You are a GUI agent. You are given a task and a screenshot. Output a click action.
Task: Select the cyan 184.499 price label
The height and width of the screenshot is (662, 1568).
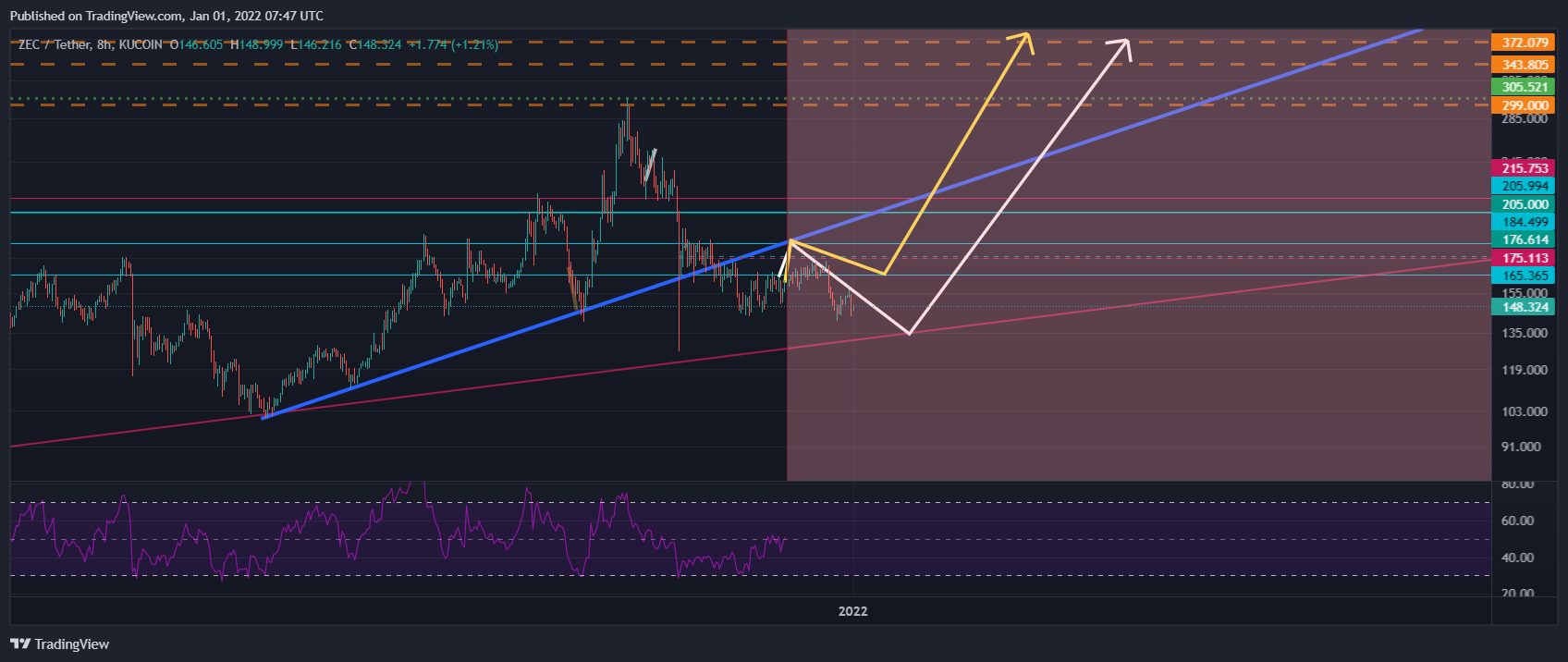tap(1524, 222)
